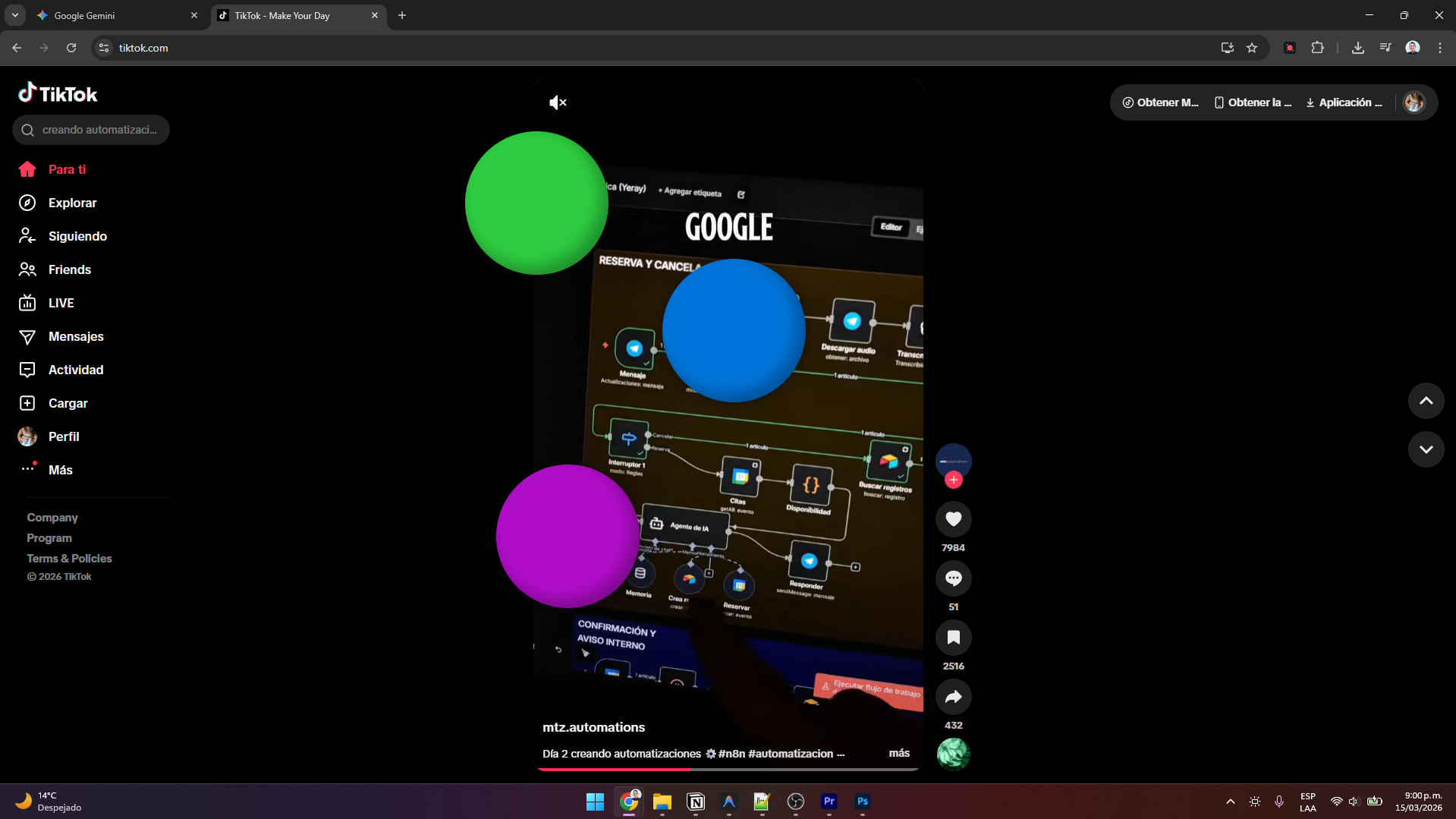Open the spinning sound disc
Screen dimensions: 1456x819
tap(954, 754)
